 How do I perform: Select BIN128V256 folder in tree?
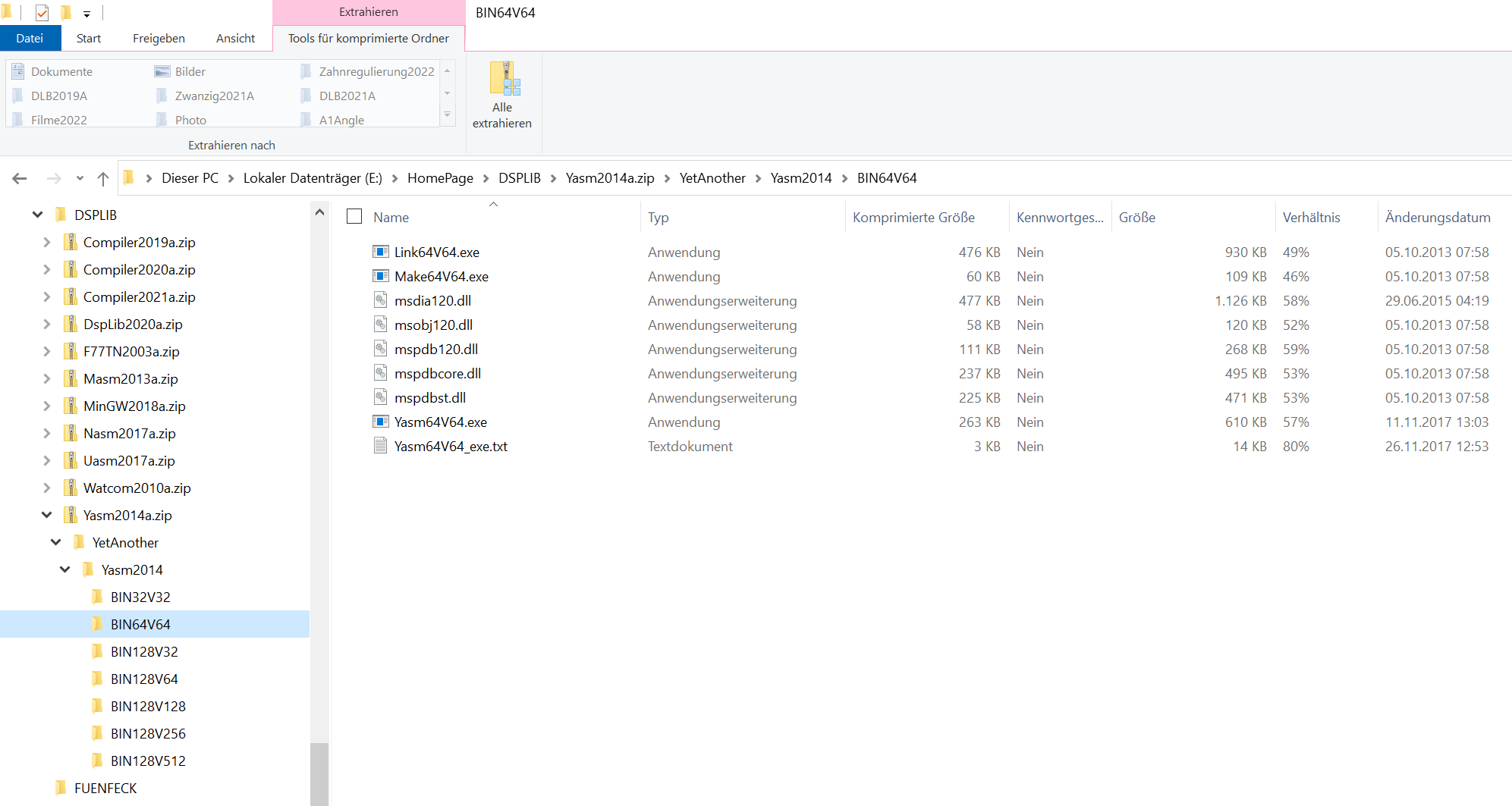pos(148,733)
